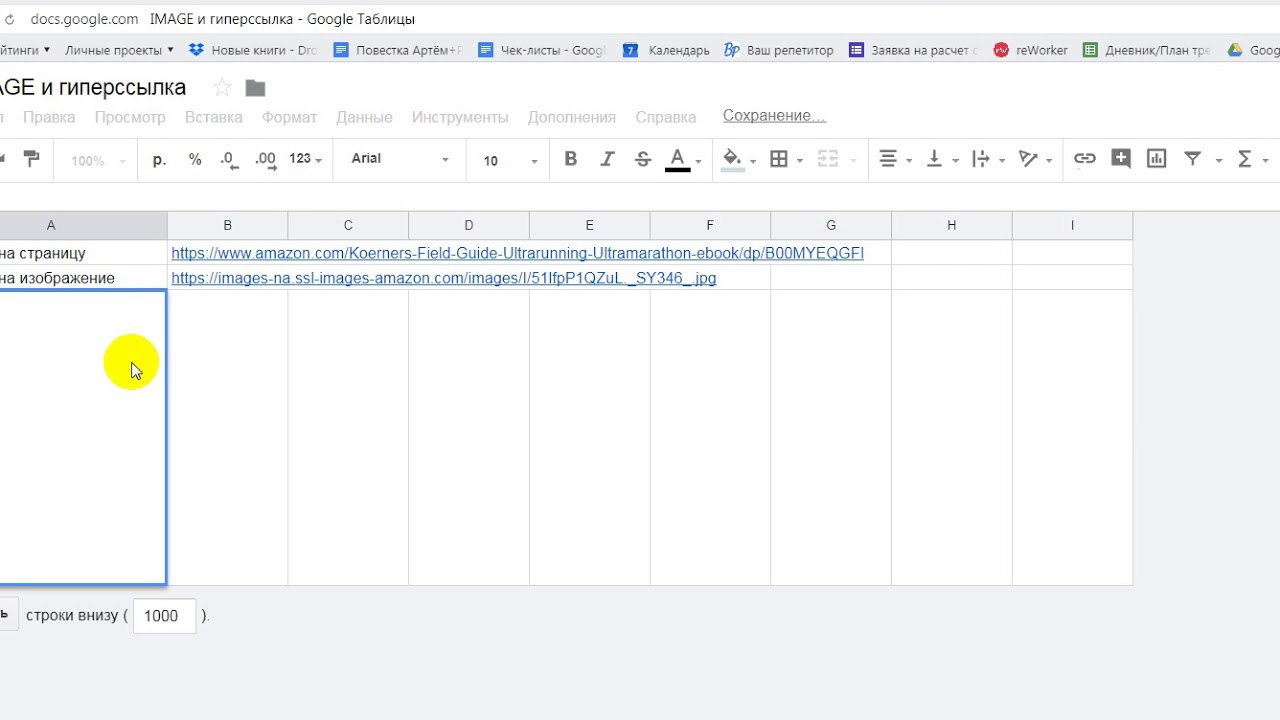The image size is (1280, 720).
Task: Click the move to folder icon
Action: (255, 88)
